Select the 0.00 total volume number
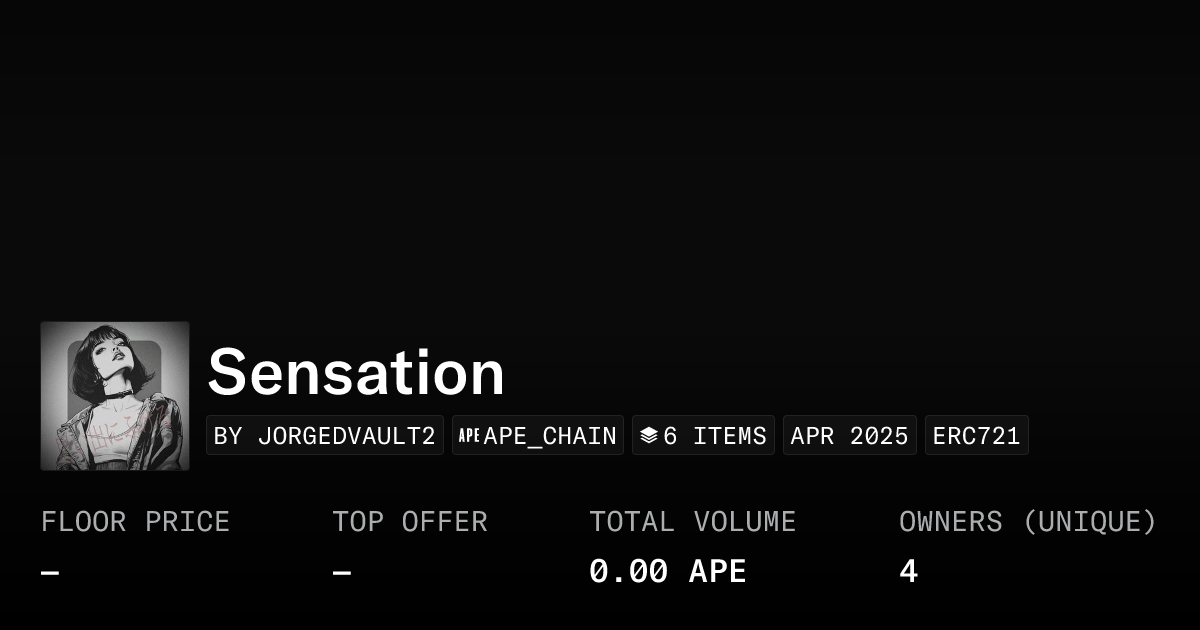The image size is (1200, 630). 628,572
